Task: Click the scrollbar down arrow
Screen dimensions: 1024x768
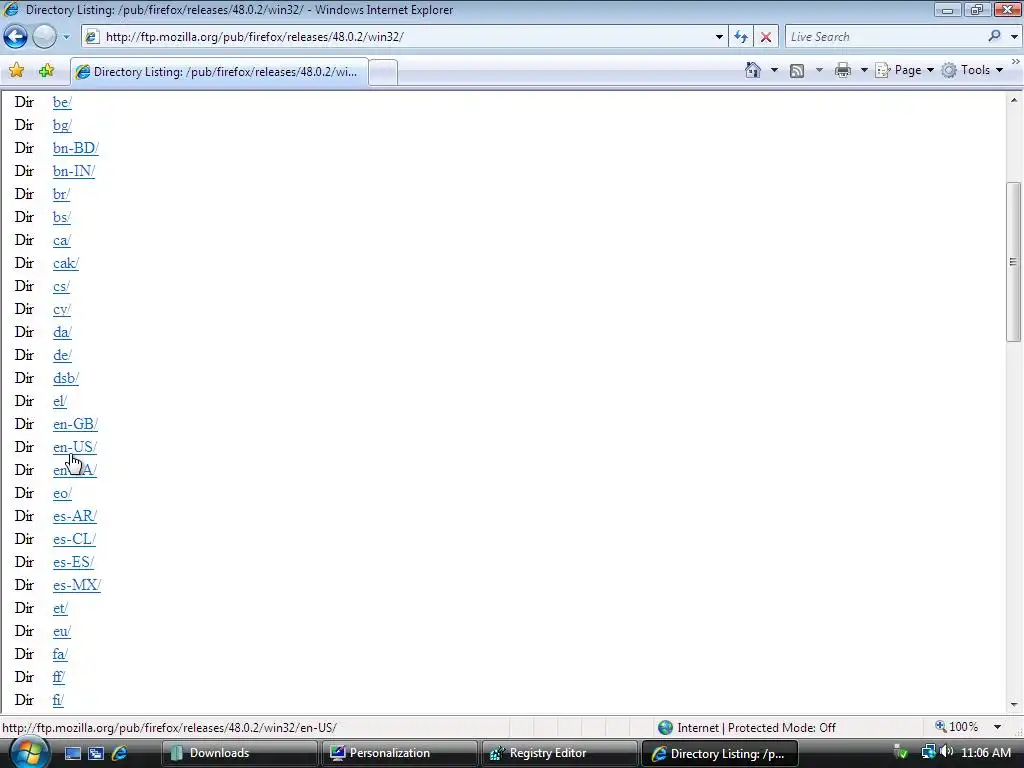Action: [x=1014, y=705]
